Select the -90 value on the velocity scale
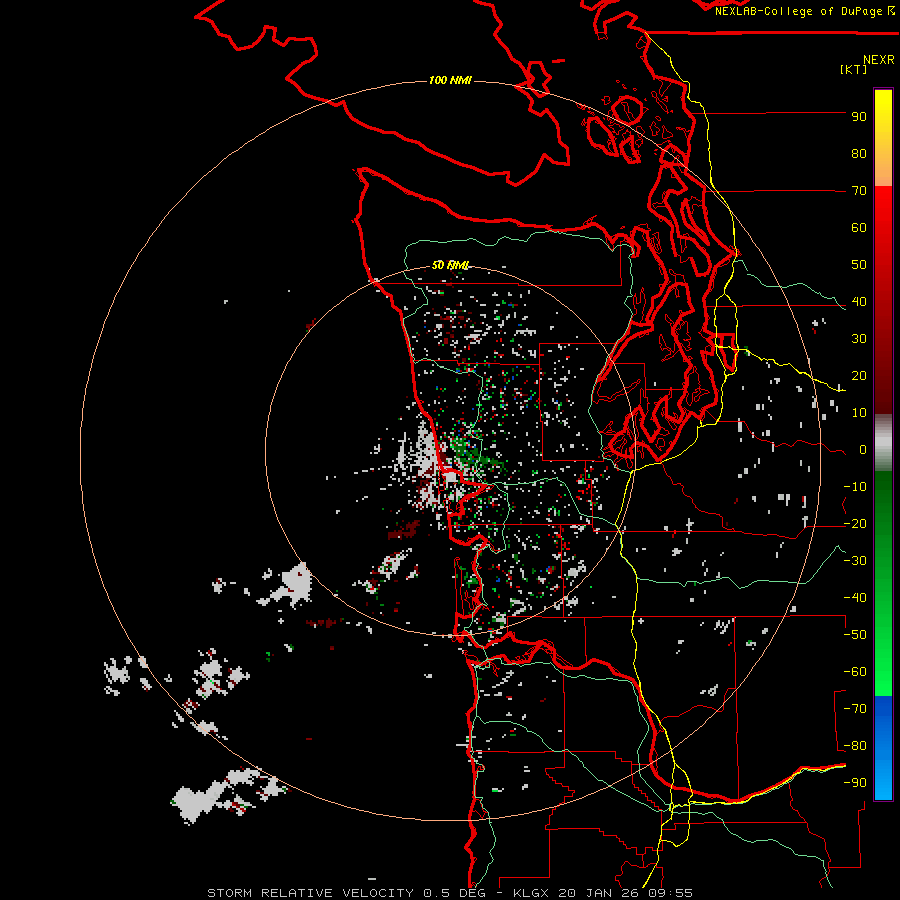The image size is (900, 900). 855,783
